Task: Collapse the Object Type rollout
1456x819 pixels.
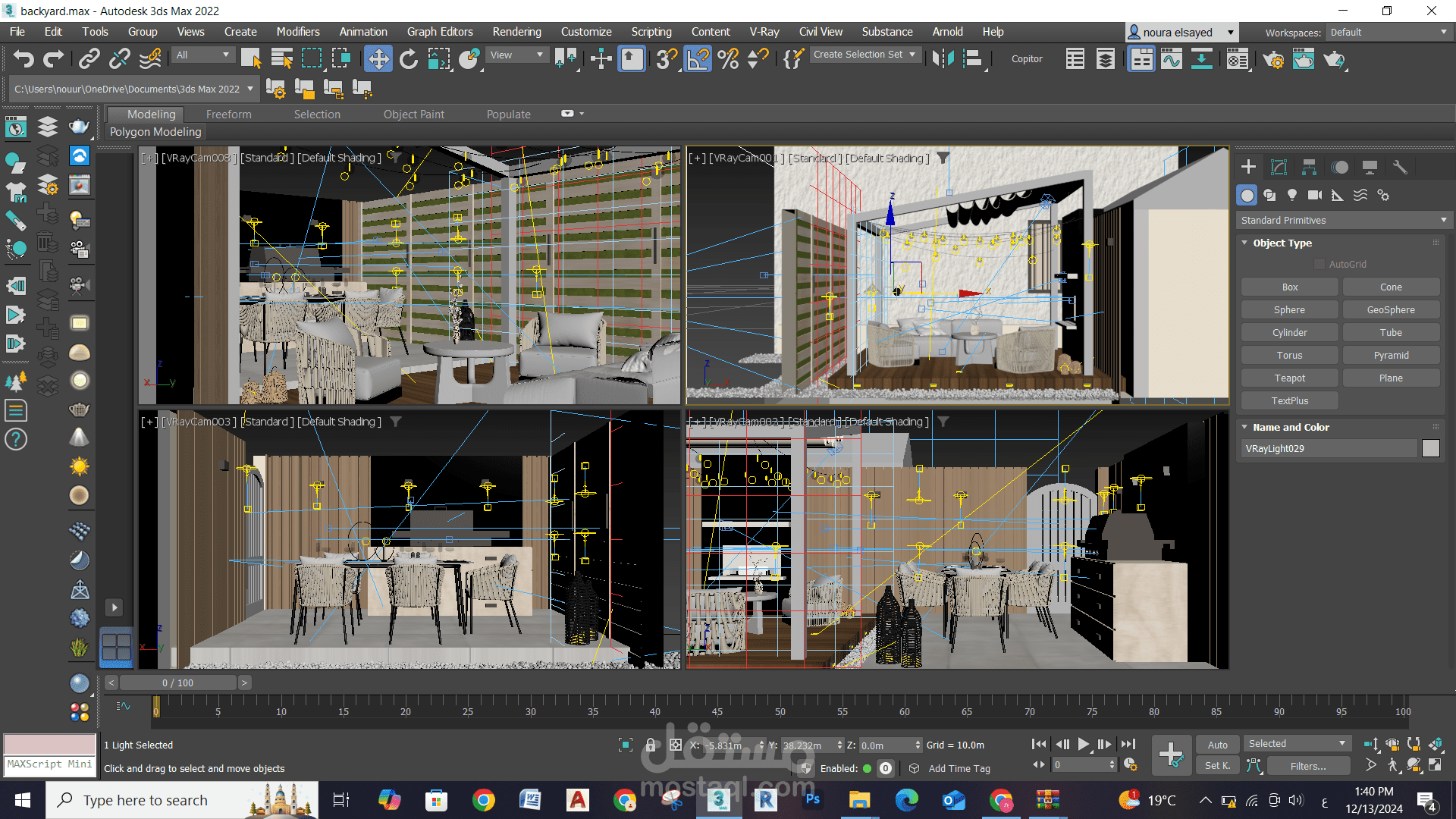Action: [x=1282, y=243]
